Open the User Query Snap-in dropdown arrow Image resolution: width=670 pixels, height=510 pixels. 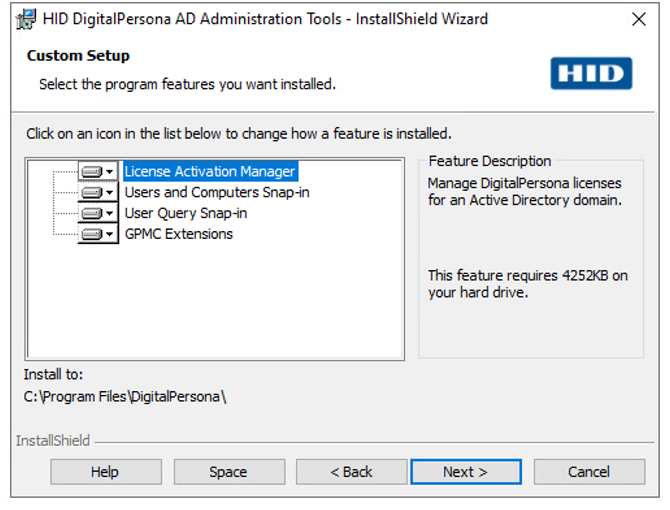110,214
